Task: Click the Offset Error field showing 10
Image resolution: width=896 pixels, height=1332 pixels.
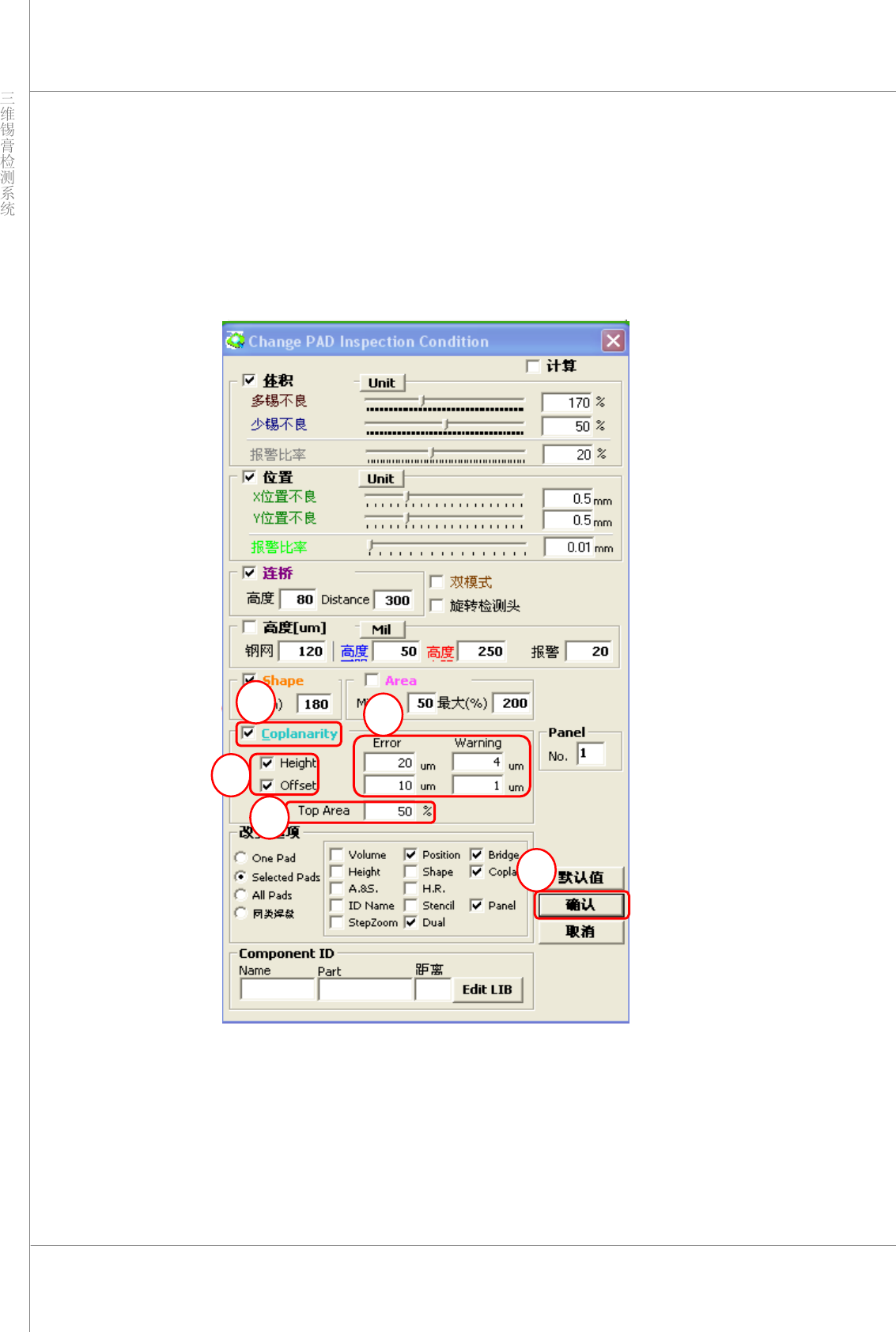Action: (x=390, y=785)
